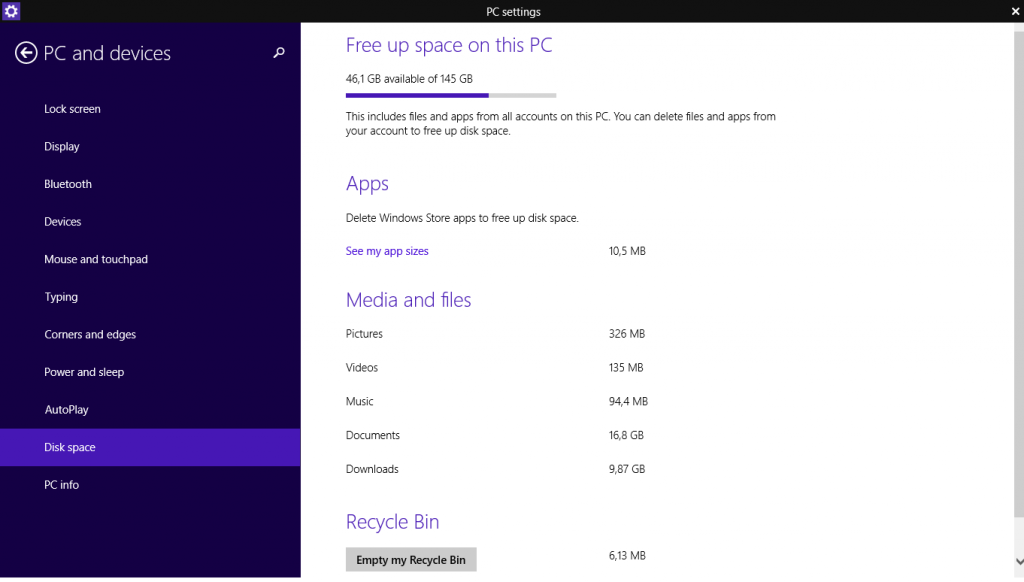
Task: Open Bluetooth settings
Action: coord(67,184)
